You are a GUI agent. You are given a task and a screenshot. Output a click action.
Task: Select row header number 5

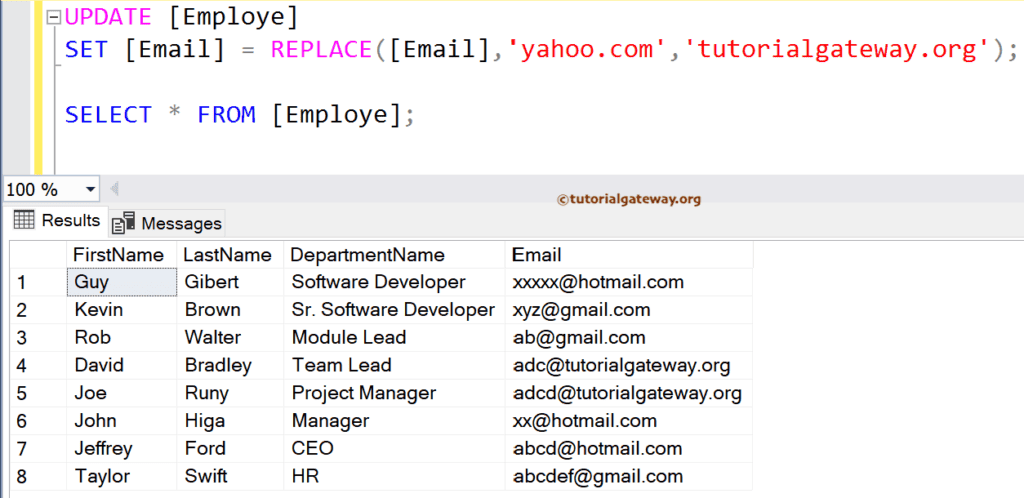(x=38, y=394)
